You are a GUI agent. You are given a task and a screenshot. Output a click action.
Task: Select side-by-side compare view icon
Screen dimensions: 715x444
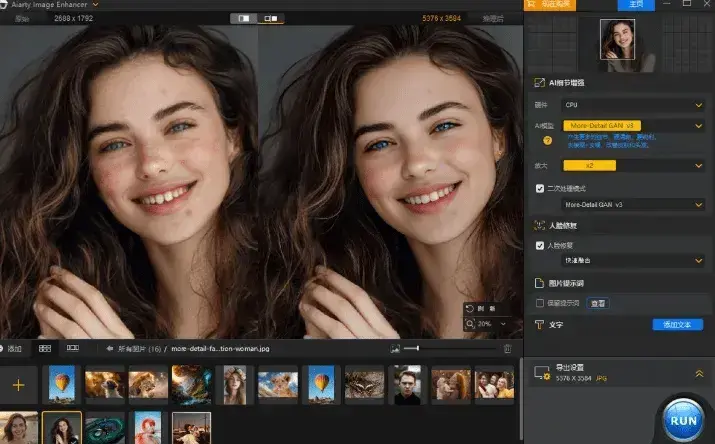tap(270, 18)
